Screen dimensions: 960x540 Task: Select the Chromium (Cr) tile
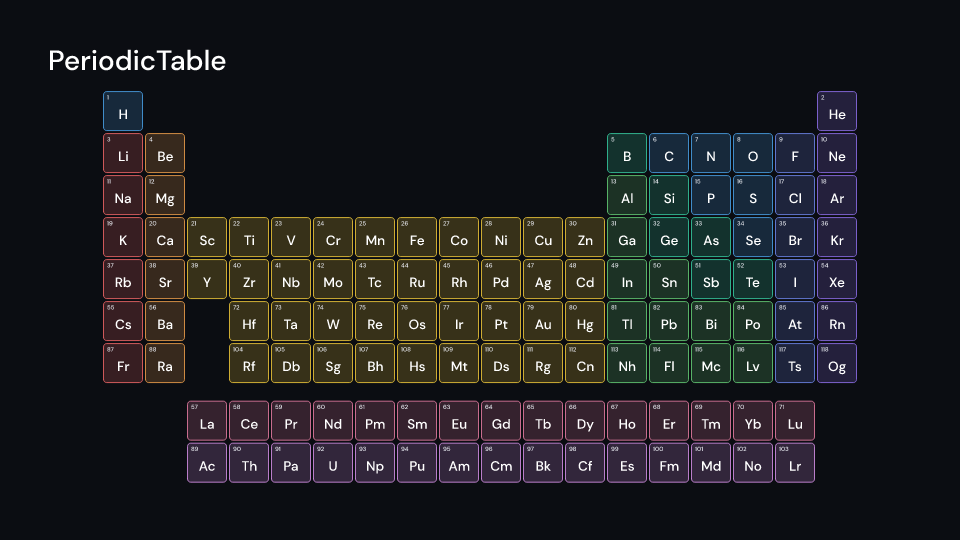[333, 237]
